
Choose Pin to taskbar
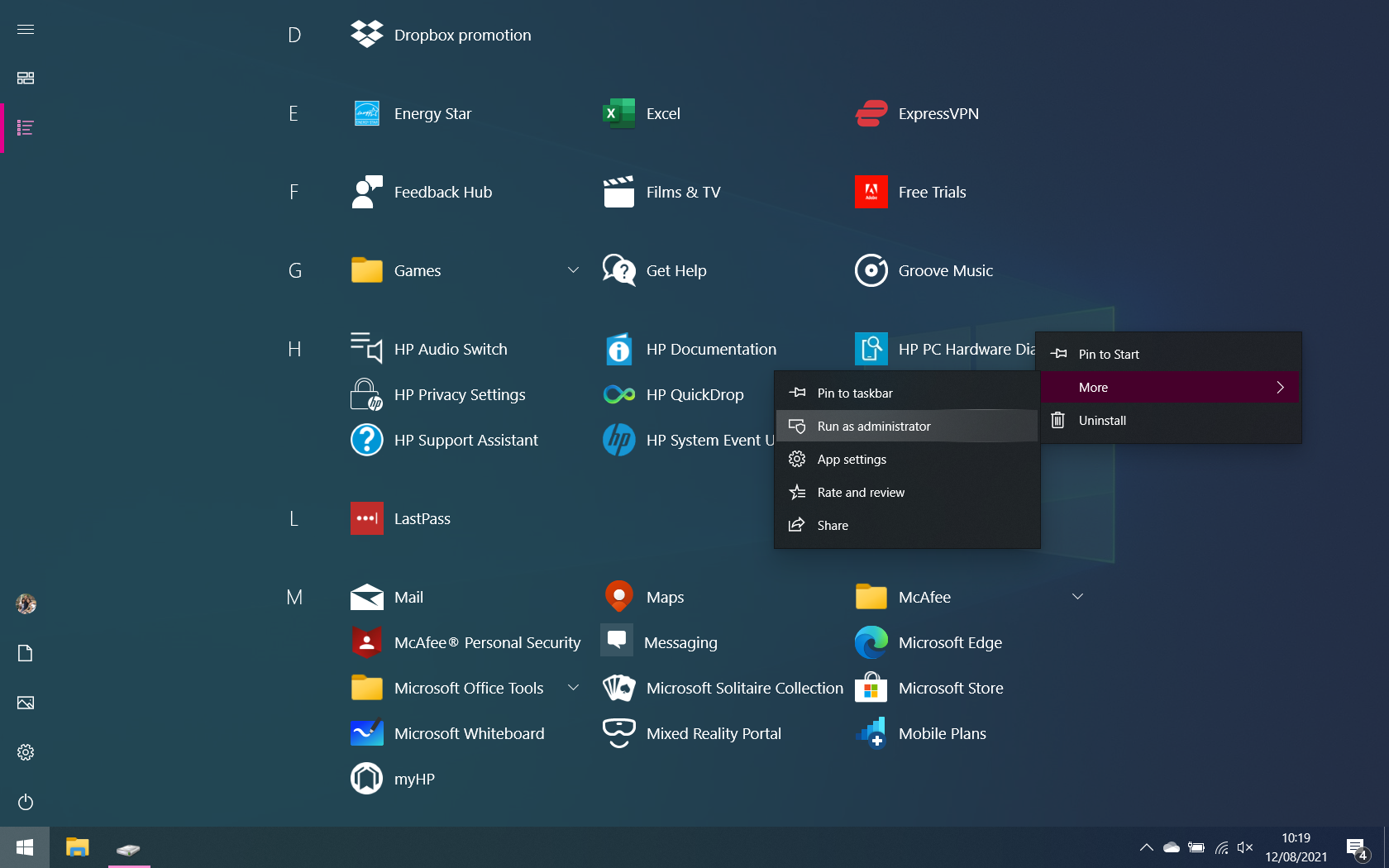tap(907, 393)
